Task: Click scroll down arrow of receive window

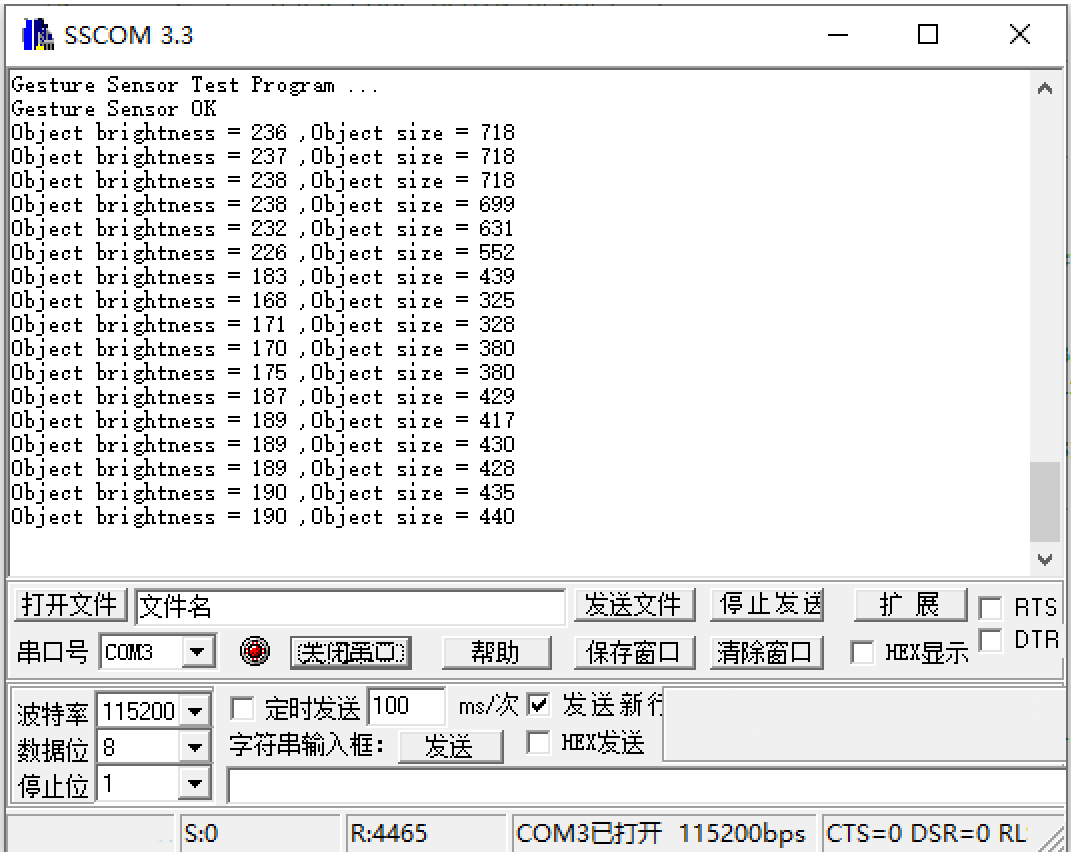Action: click(x=1044, y=560)
